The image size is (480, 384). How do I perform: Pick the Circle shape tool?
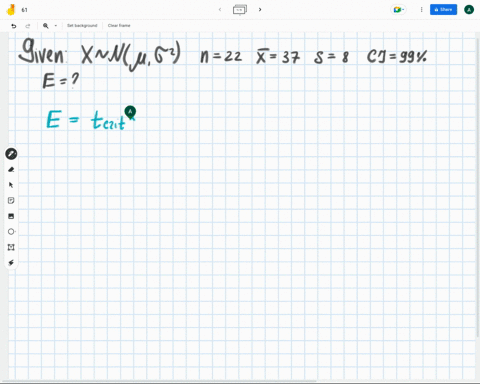click(x=11, y=231)
